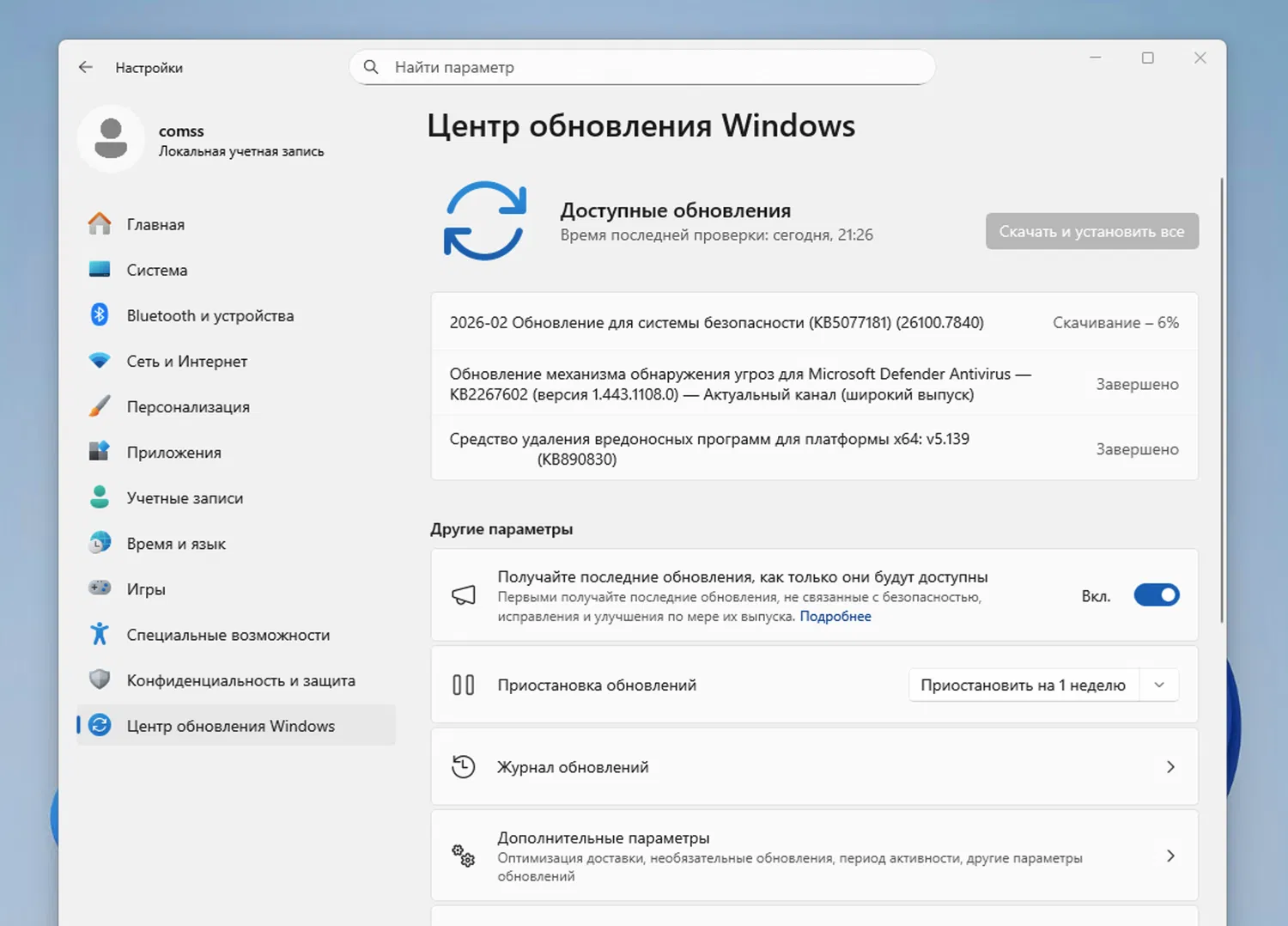Click Завершено status for Defender update
This screenshot has width=1288, height=926.
[1138, 384]
